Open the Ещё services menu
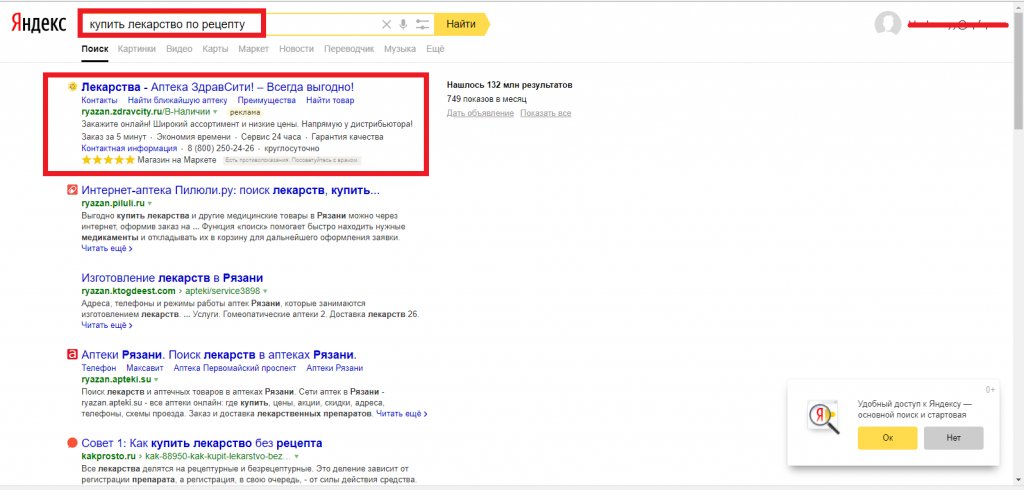This screenshot has width=1024, height=490. pyautogui.click(x=435, y=48)
